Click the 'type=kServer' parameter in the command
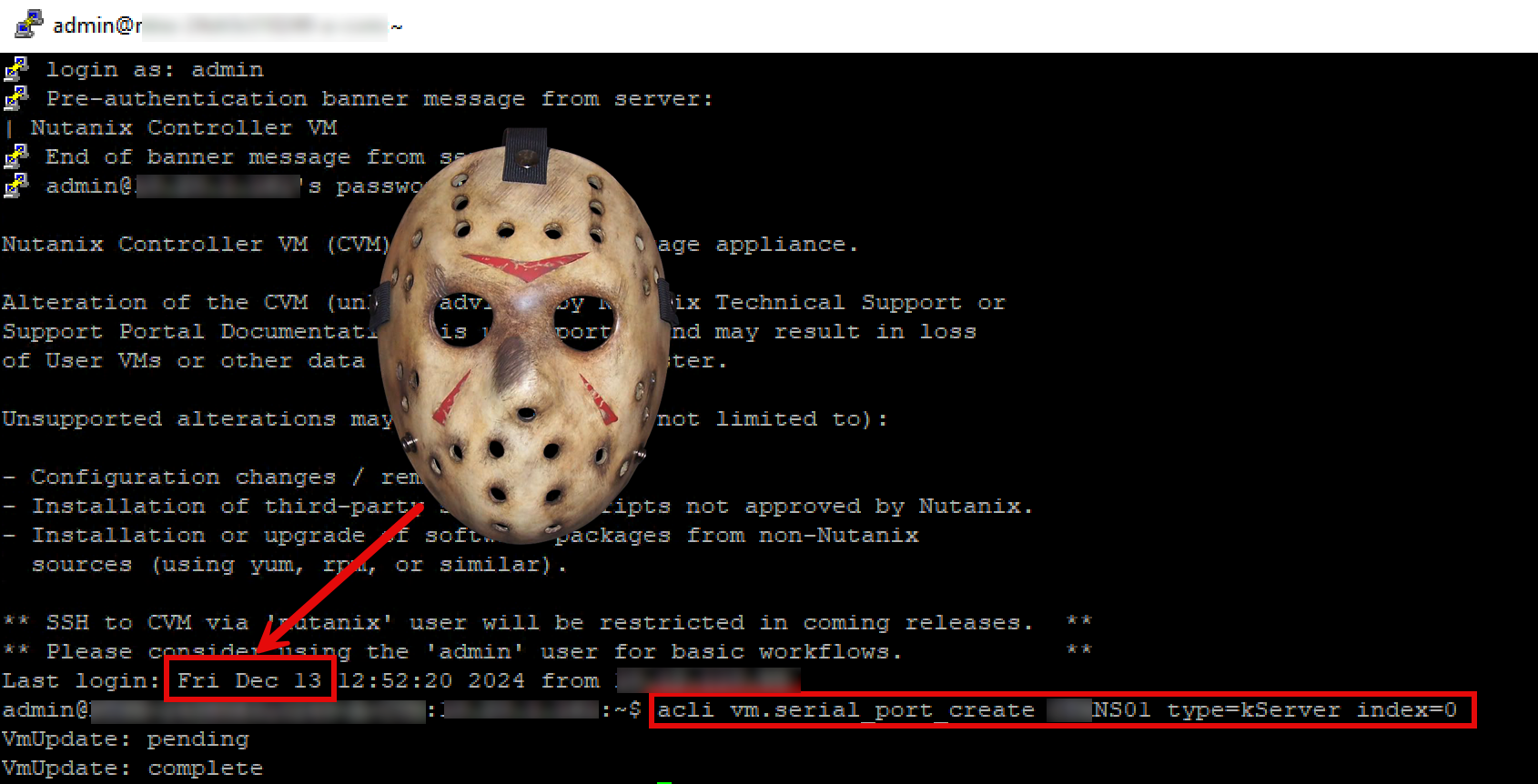The image size is (1538, 784). tap(1253, 709)
